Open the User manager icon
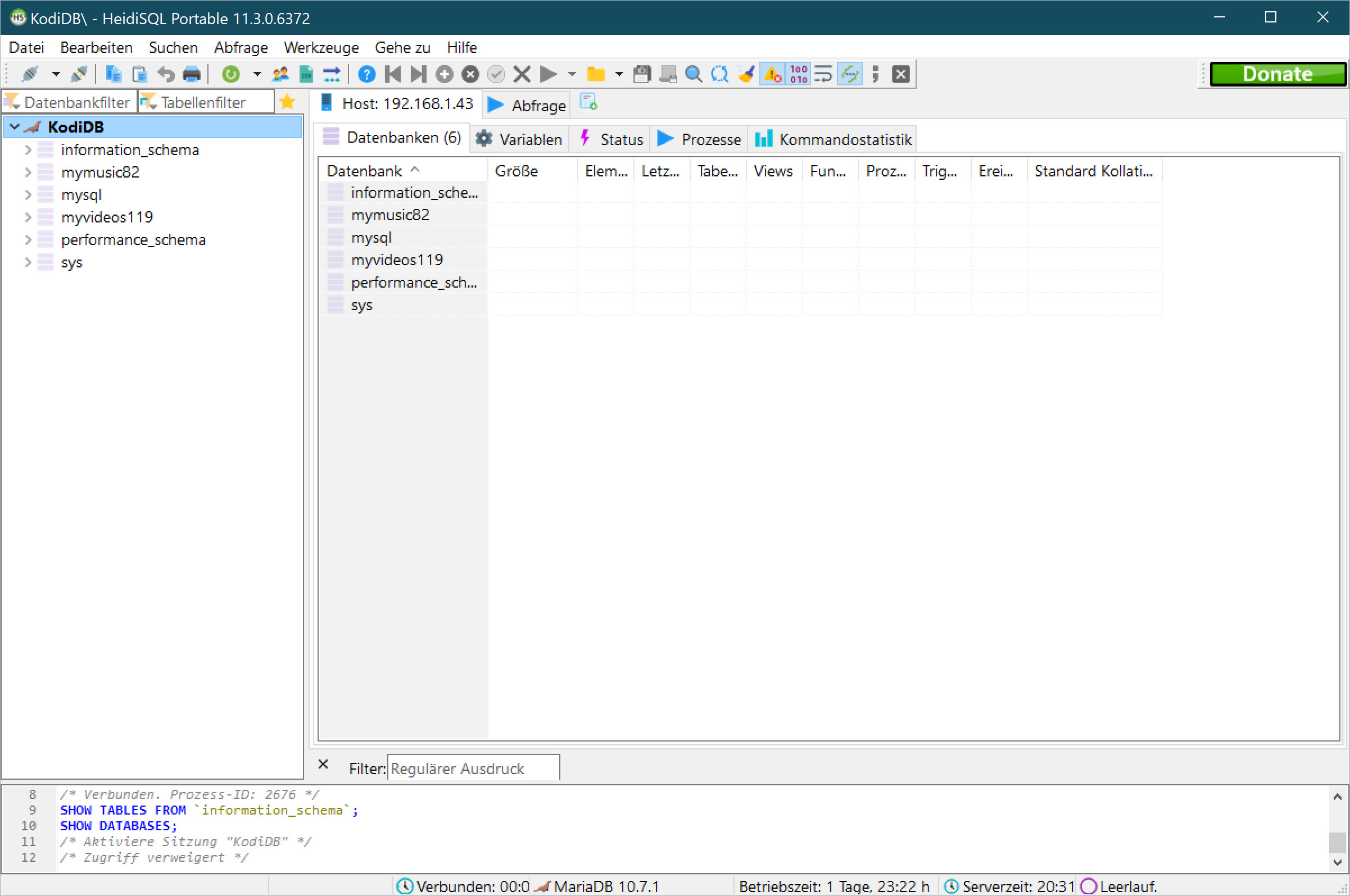The image size is (1350, 896). pos(280,74)
